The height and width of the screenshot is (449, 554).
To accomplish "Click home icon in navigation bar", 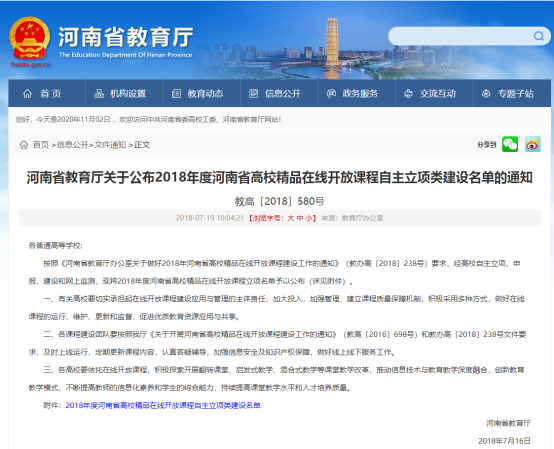I will click(x=27, y=94).
